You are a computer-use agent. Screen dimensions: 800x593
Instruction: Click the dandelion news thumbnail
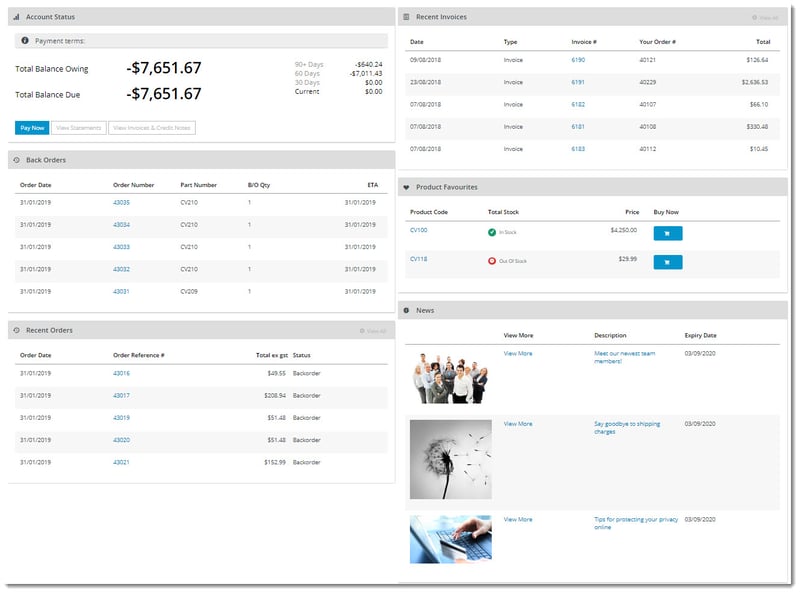tap(451, 459)
